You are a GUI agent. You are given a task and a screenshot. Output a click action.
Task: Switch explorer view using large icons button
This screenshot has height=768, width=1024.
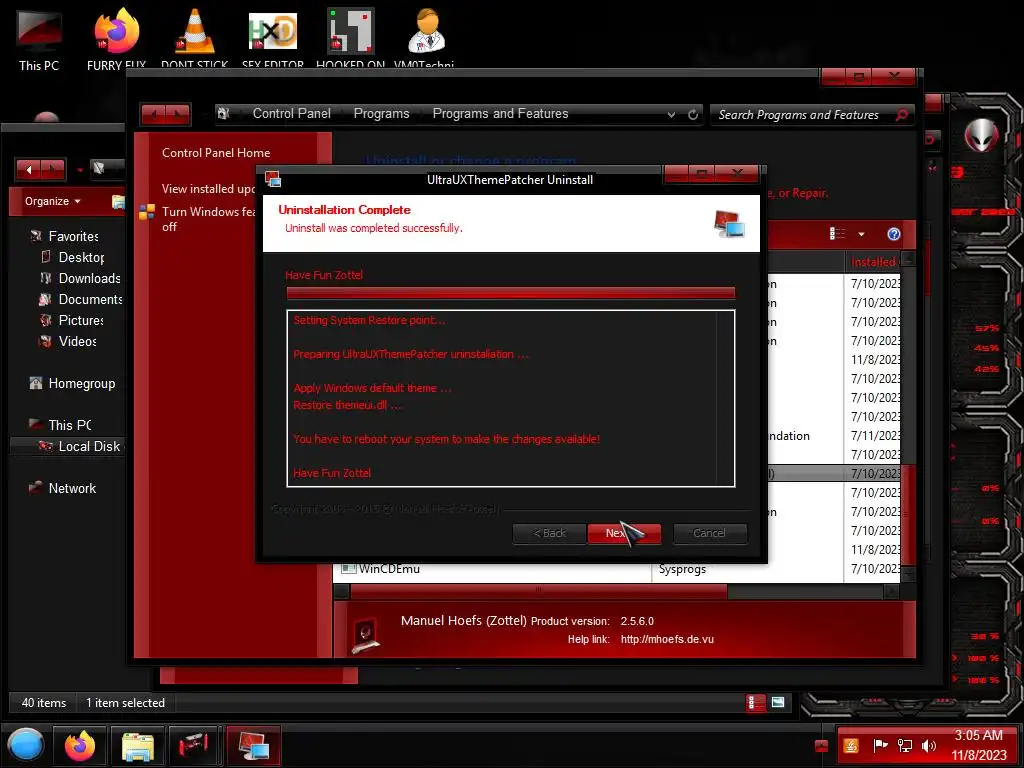click(x=778, y=703)
